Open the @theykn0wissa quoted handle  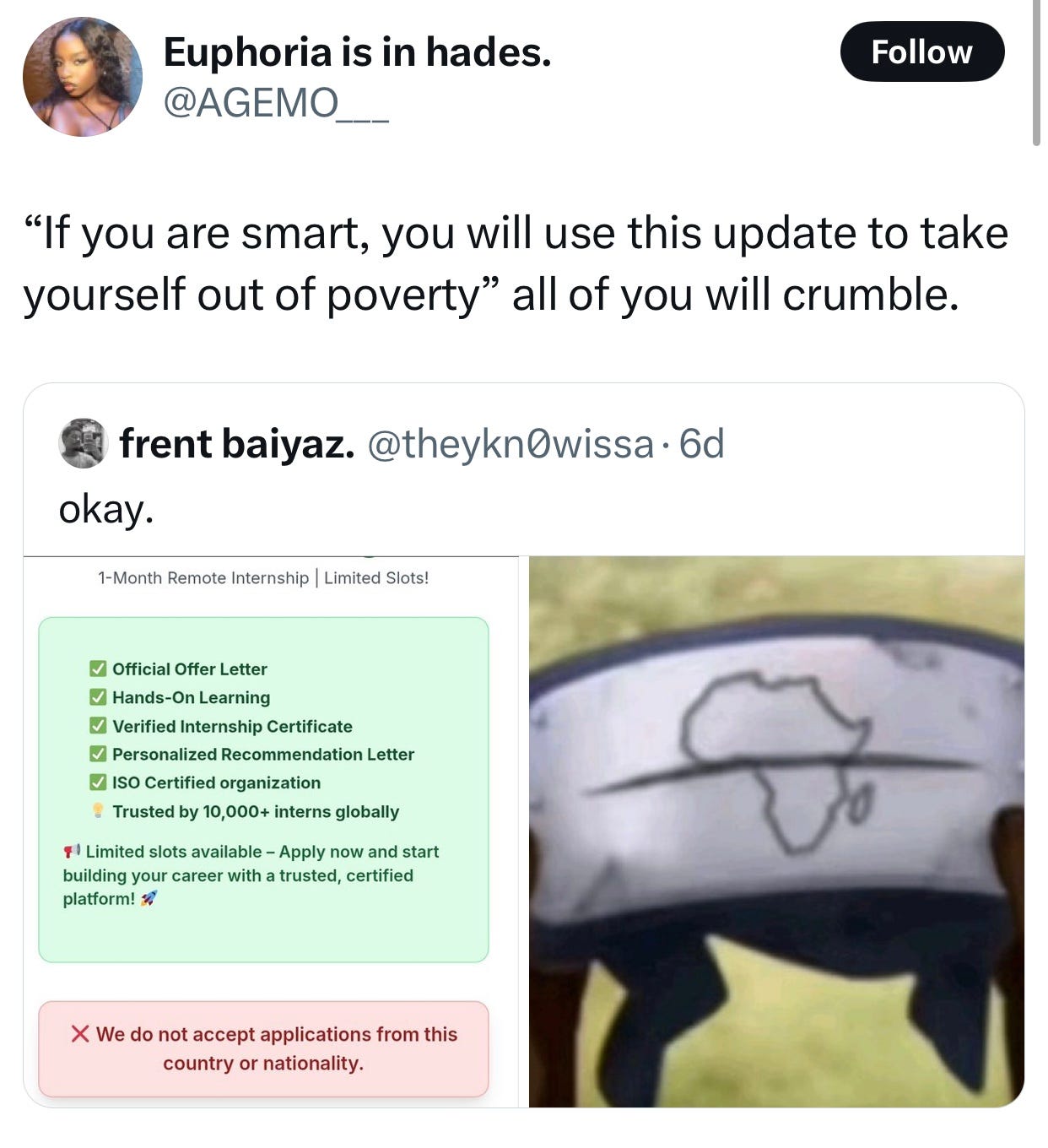pos(510,444)
